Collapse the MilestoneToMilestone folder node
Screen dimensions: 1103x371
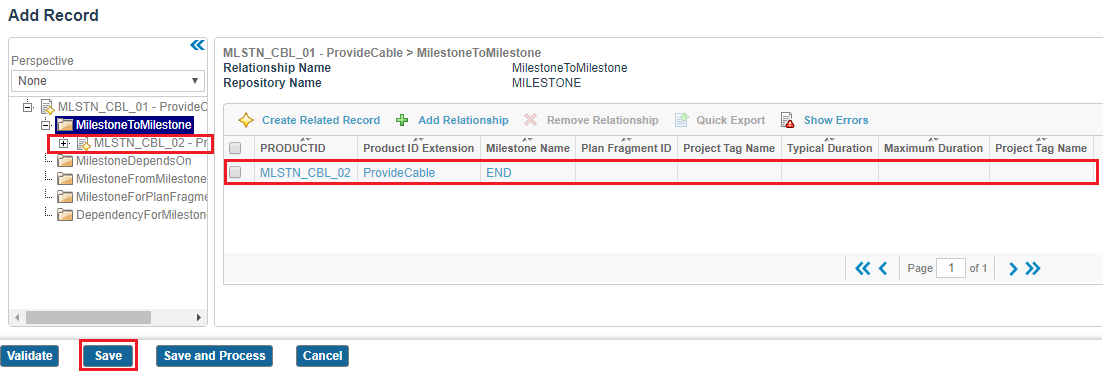[x=46, y=125]
